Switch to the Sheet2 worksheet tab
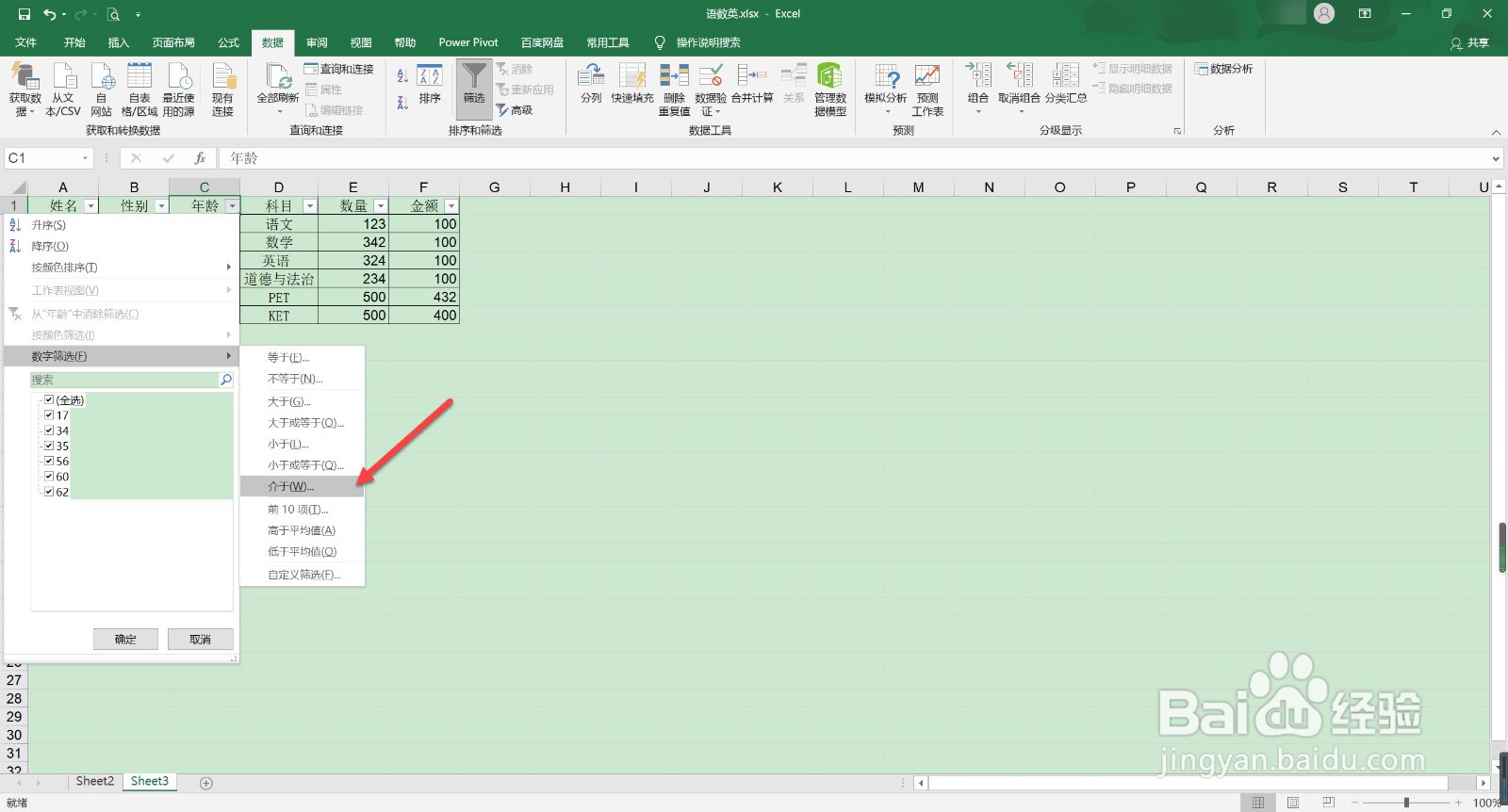This screenshot has width=1508, height=812. pos(94,781)
